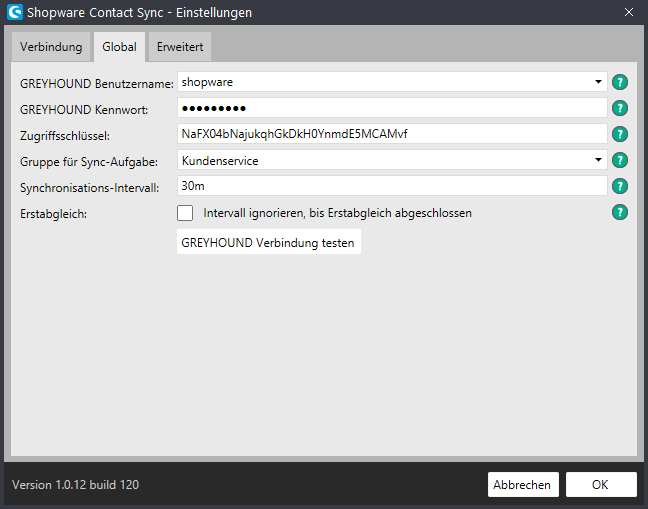The image size is (648, 509).
Task: Select the Global tab
Action: [119, 47]
